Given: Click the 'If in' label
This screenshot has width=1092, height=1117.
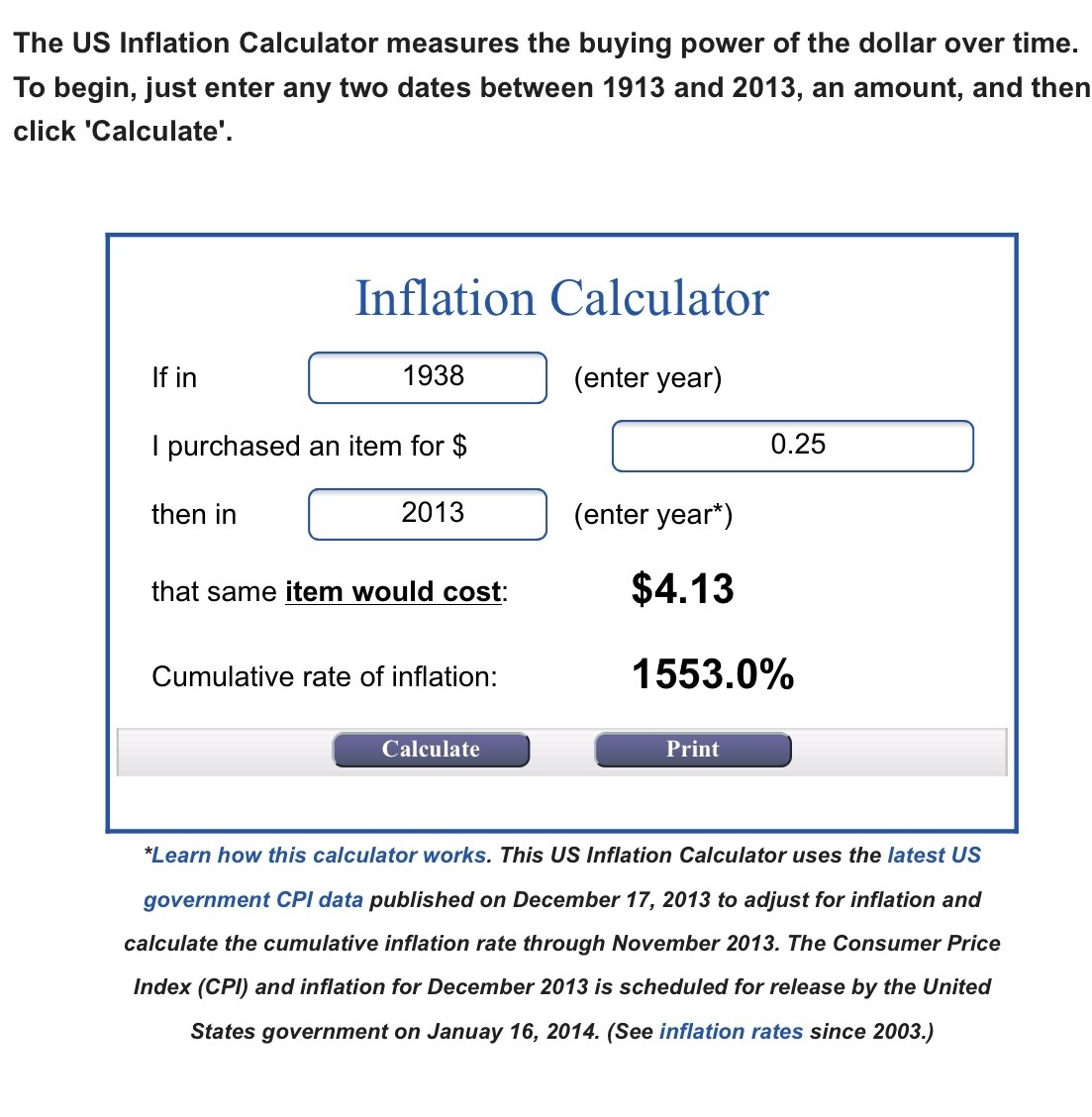Looking at the screenshot, I should [174, 378].
